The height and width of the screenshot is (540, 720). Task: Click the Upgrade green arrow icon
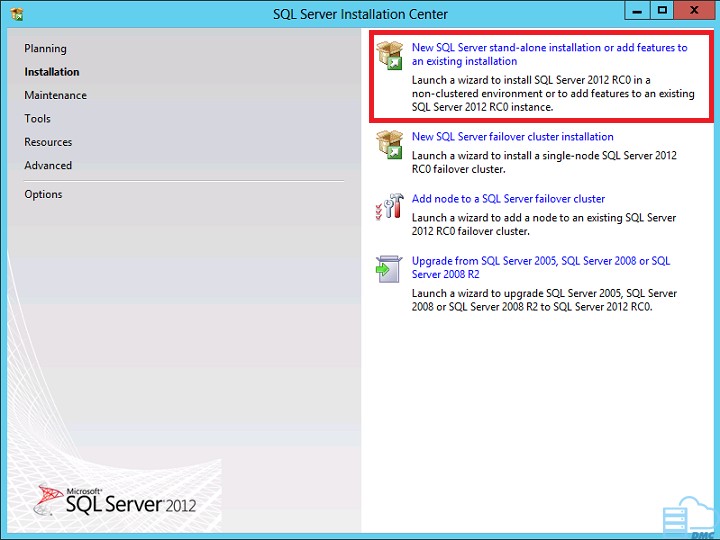point(389,269)
